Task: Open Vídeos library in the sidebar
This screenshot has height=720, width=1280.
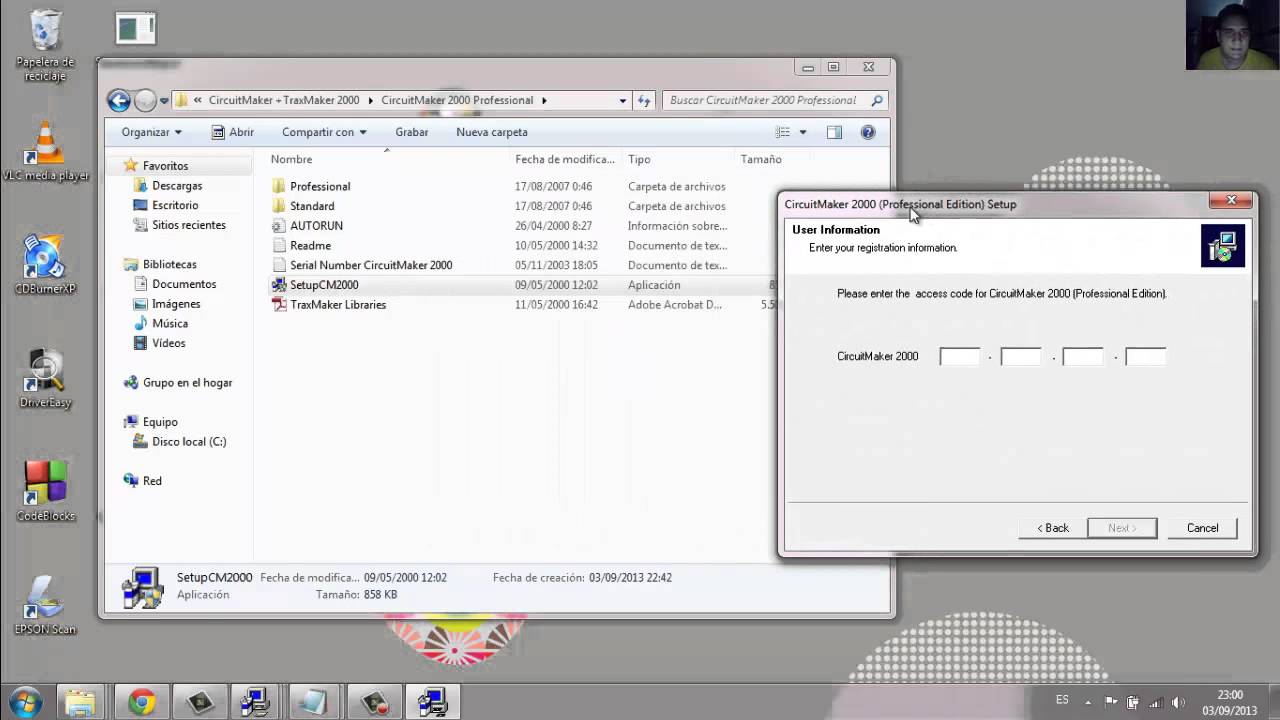Action: tap(168, 343)
